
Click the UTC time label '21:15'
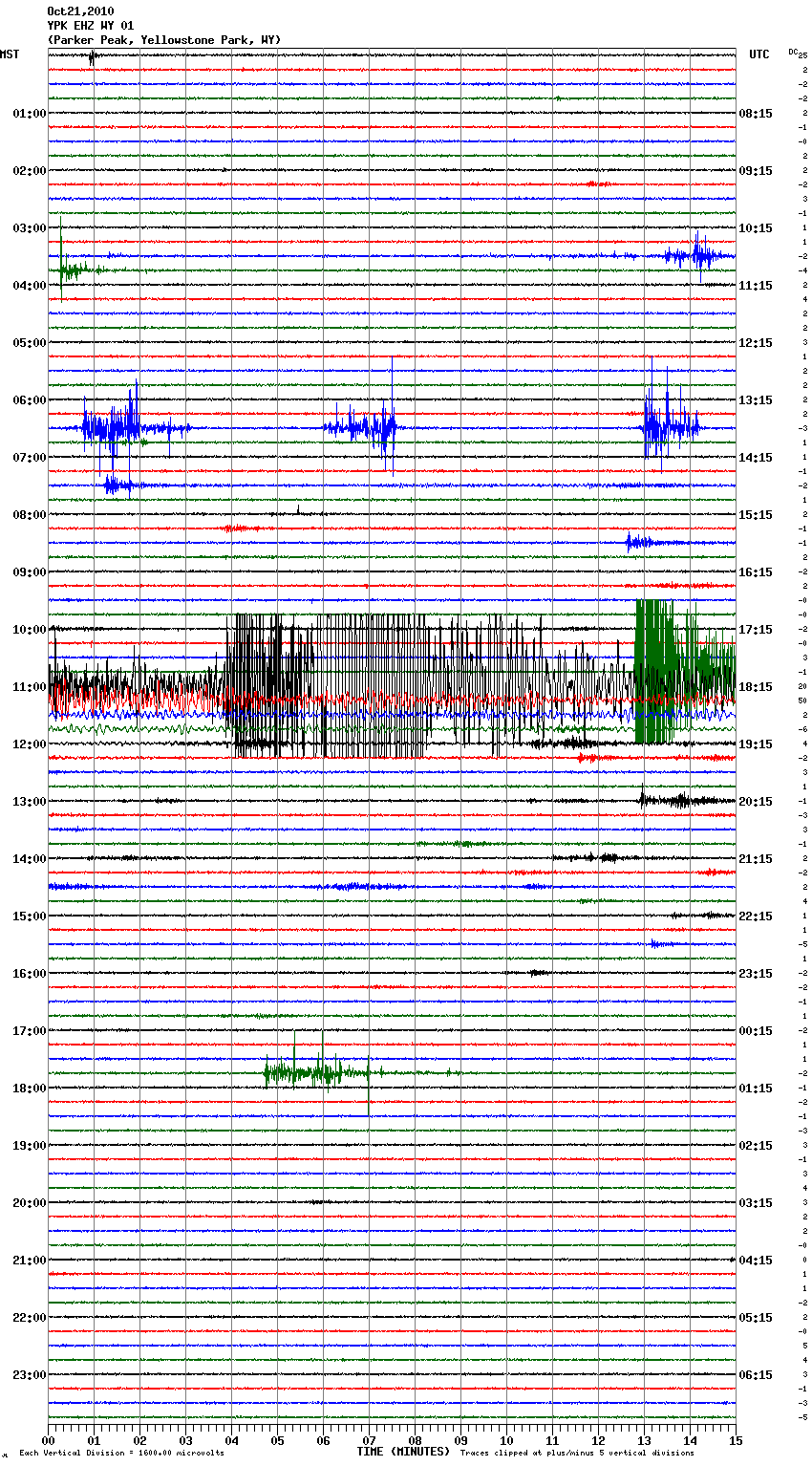pyautogui.click(x=756, y=859)
